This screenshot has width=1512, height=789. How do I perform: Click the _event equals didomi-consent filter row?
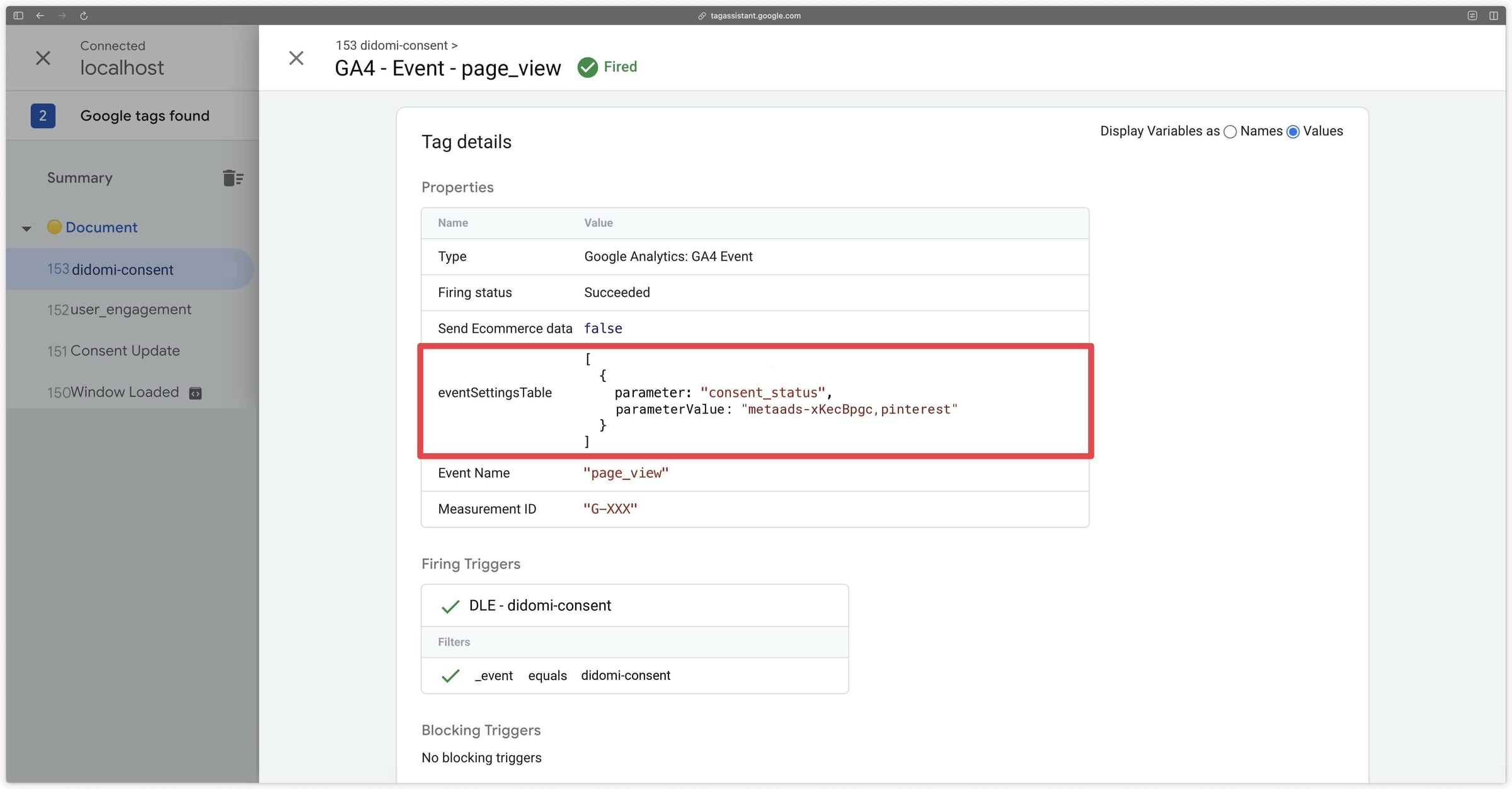point(634,676)
